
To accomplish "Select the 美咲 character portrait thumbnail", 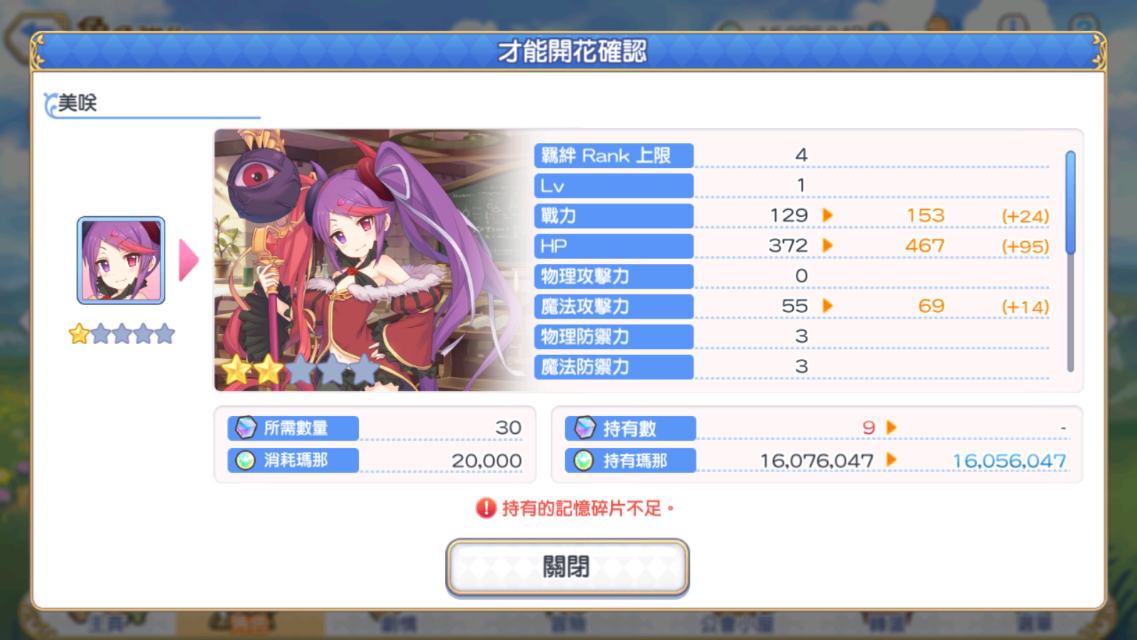I will tap(121, 260).
